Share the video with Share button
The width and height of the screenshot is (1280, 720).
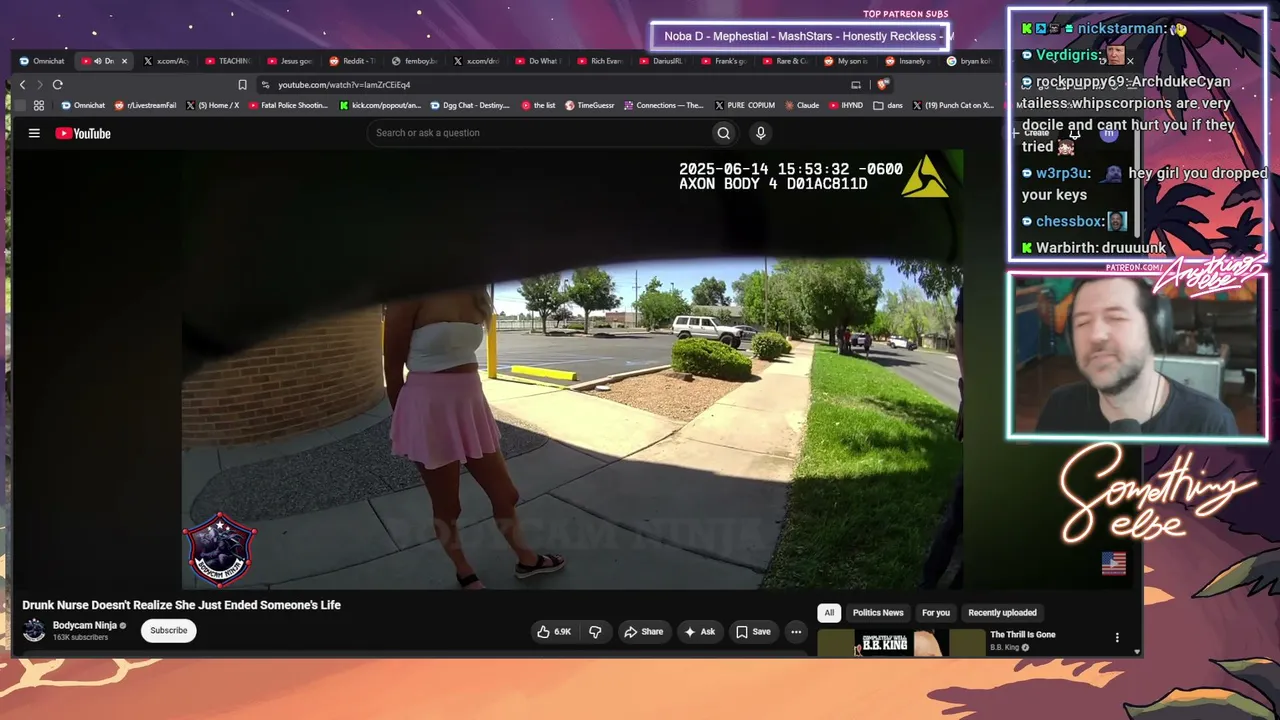pos(643,632)
